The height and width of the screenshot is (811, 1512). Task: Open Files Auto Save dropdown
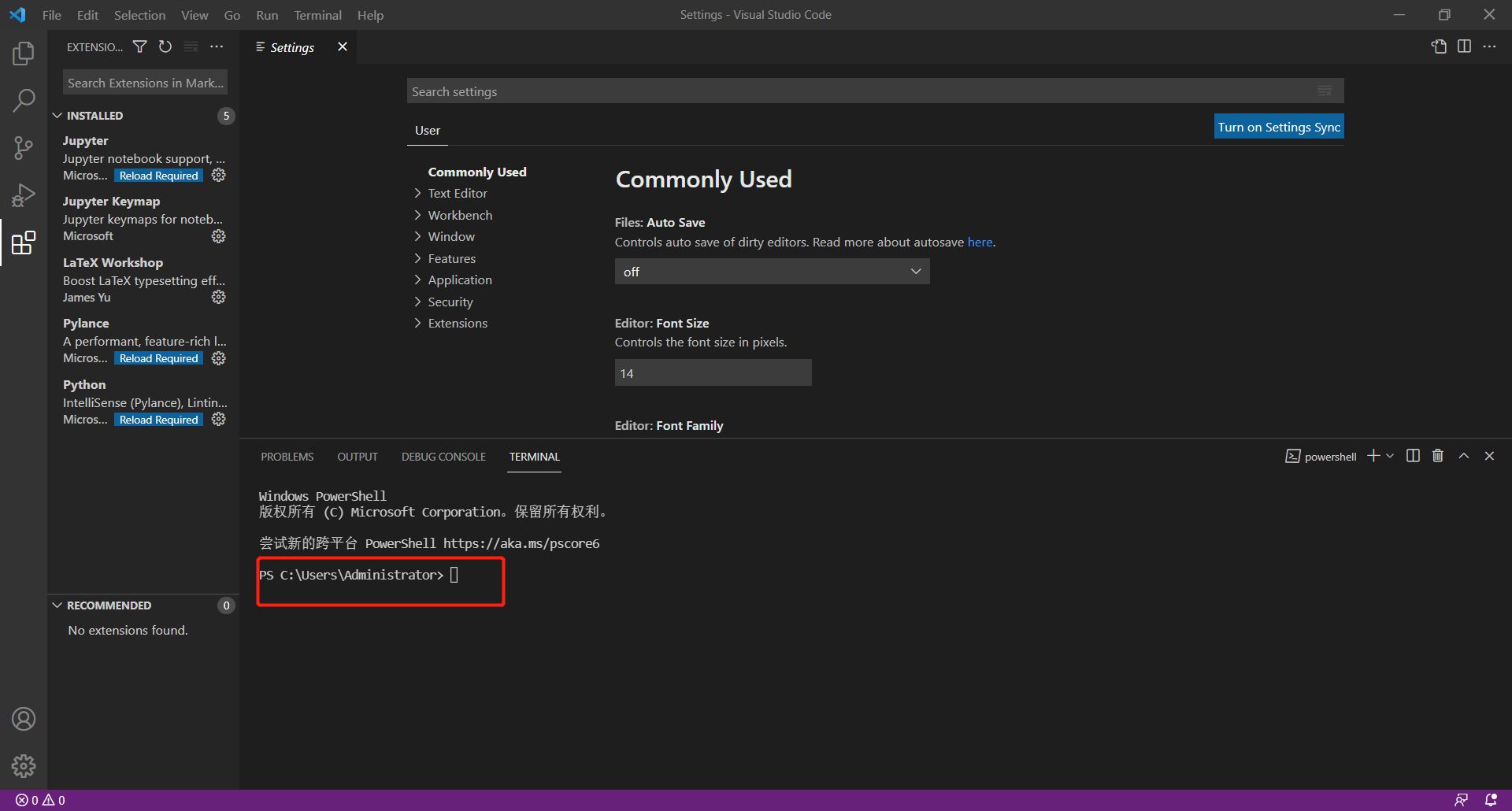coord(772,272)
